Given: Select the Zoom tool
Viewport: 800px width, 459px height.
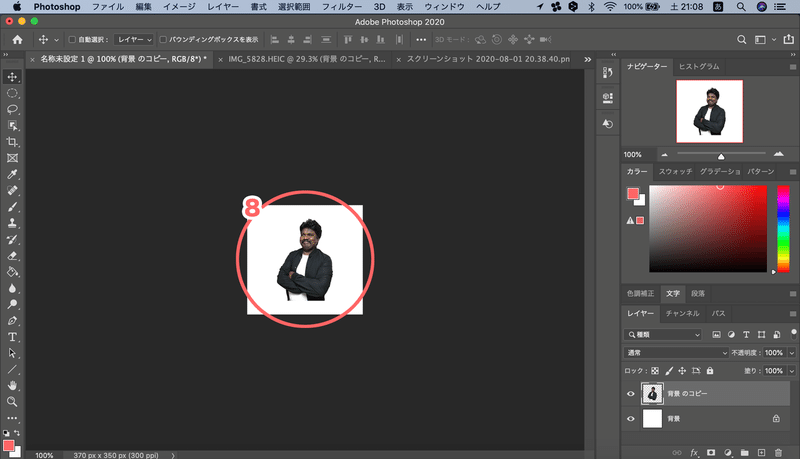Looking at the screenshot, I should 12,402.
